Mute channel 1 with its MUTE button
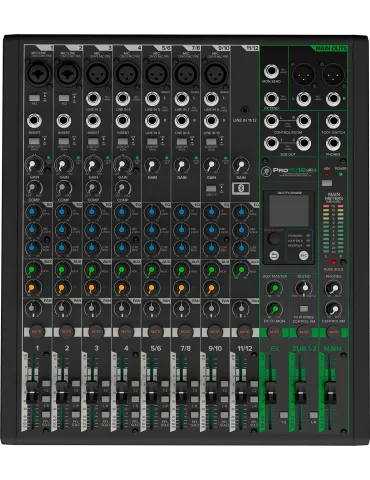370x480 pixels. click(37, 332)
